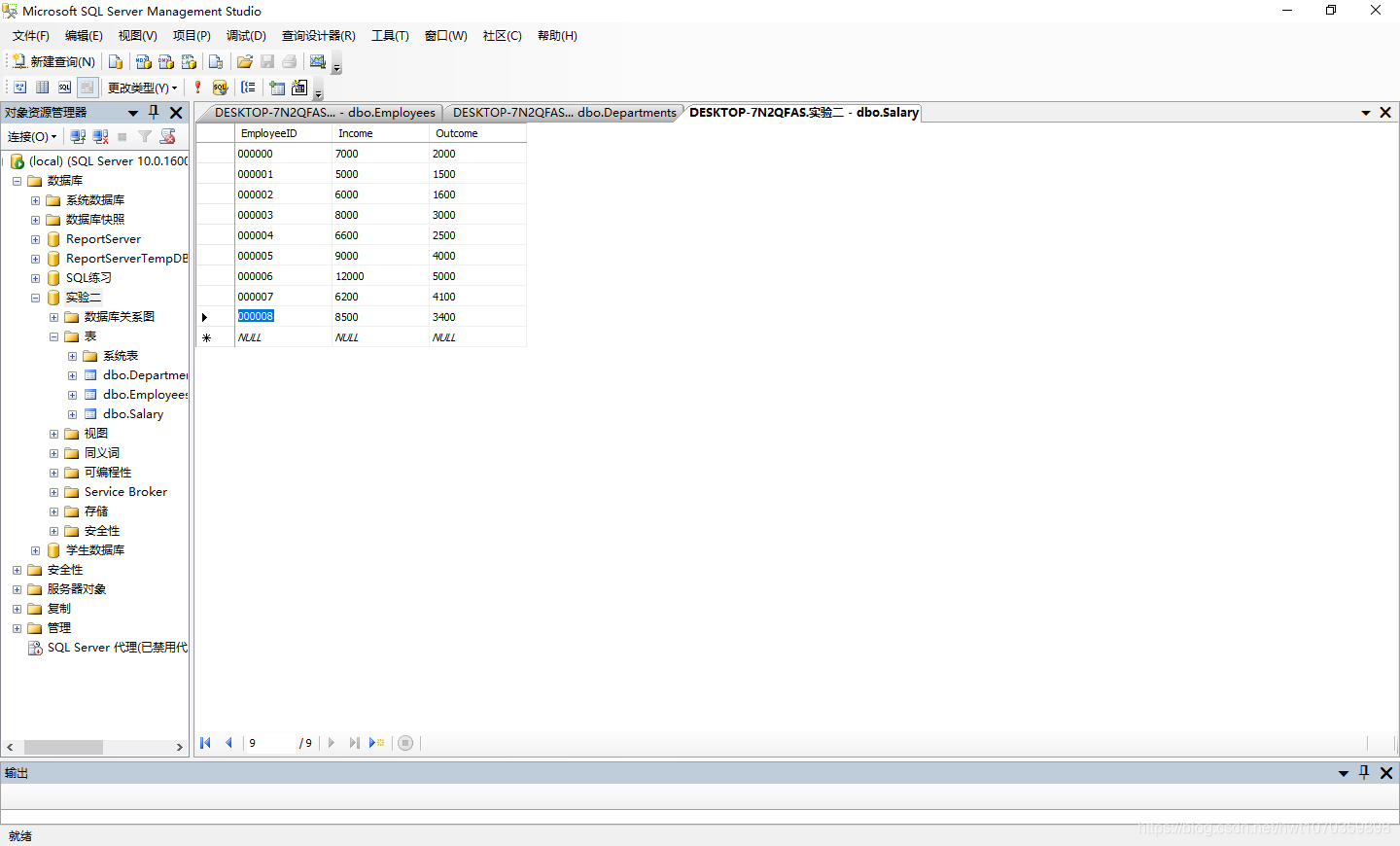Expand the ReportServer database node
The image size is (1400, 846).
point(35,239)
